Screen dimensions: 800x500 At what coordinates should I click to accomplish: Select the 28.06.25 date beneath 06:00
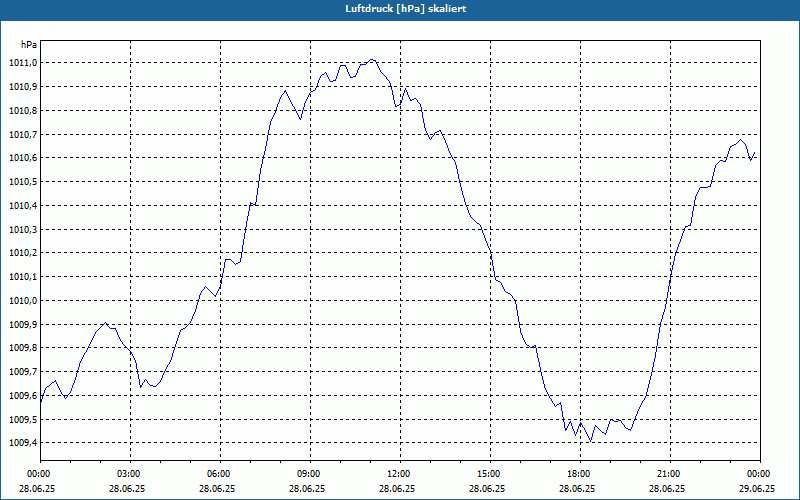(217, 488)
